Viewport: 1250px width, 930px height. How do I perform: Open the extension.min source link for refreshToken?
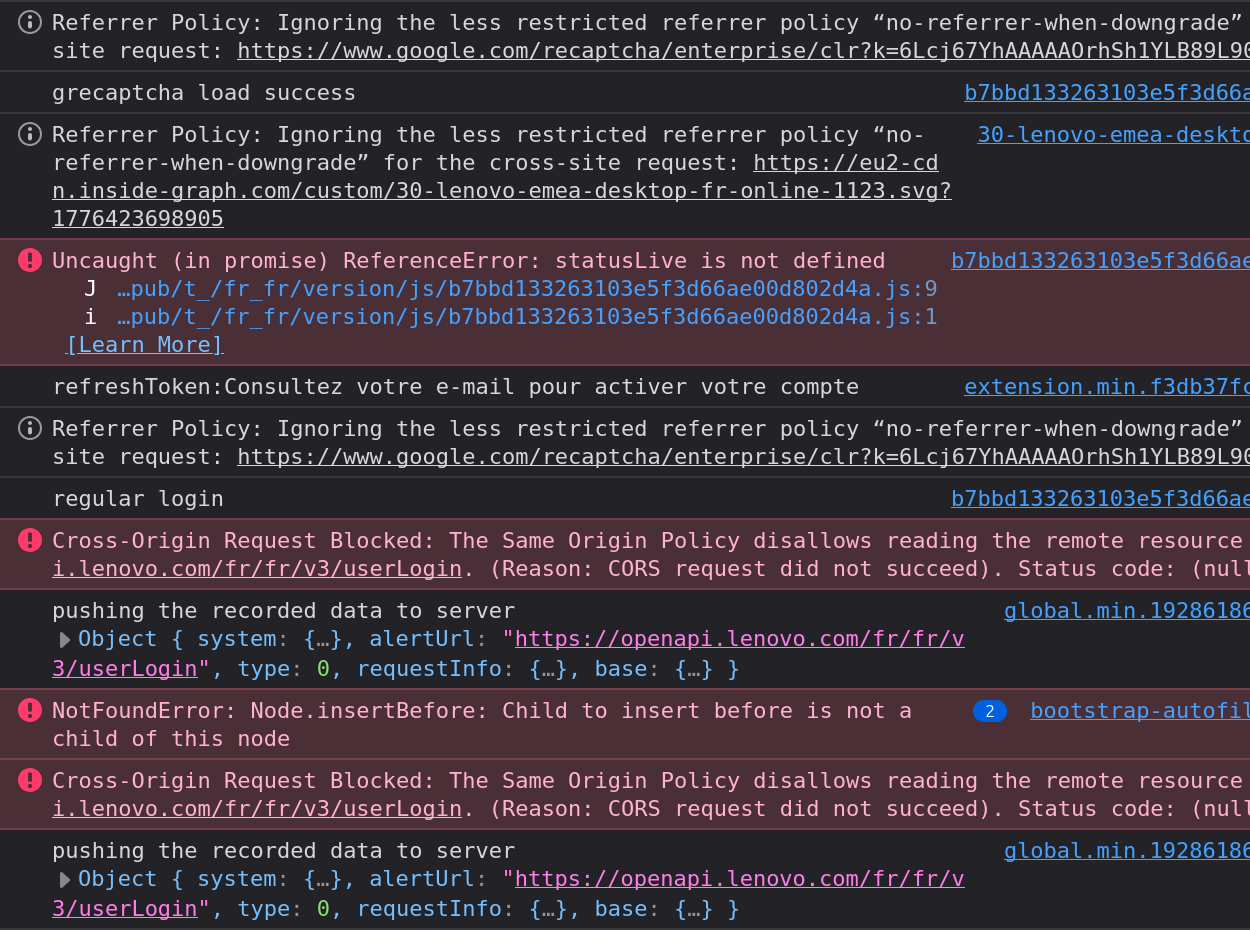(1106, 387)
